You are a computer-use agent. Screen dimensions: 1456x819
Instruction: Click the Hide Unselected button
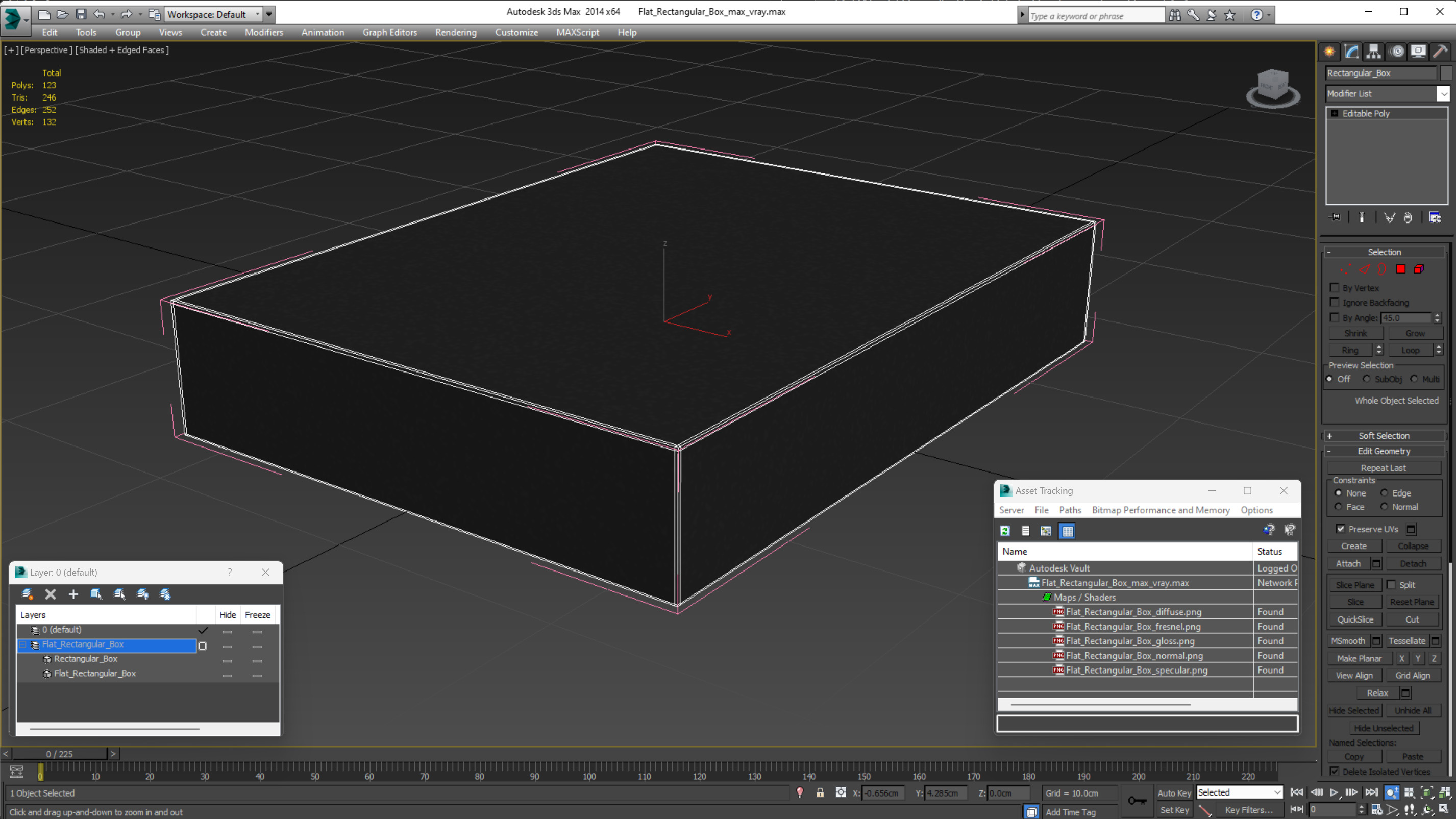coord(1383,728)
